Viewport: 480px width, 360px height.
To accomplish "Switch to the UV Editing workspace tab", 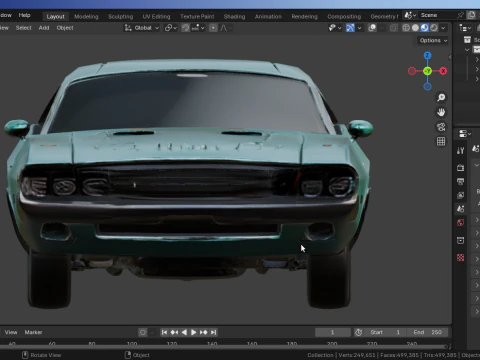I will pyautogui.click(x=156, y=16).
